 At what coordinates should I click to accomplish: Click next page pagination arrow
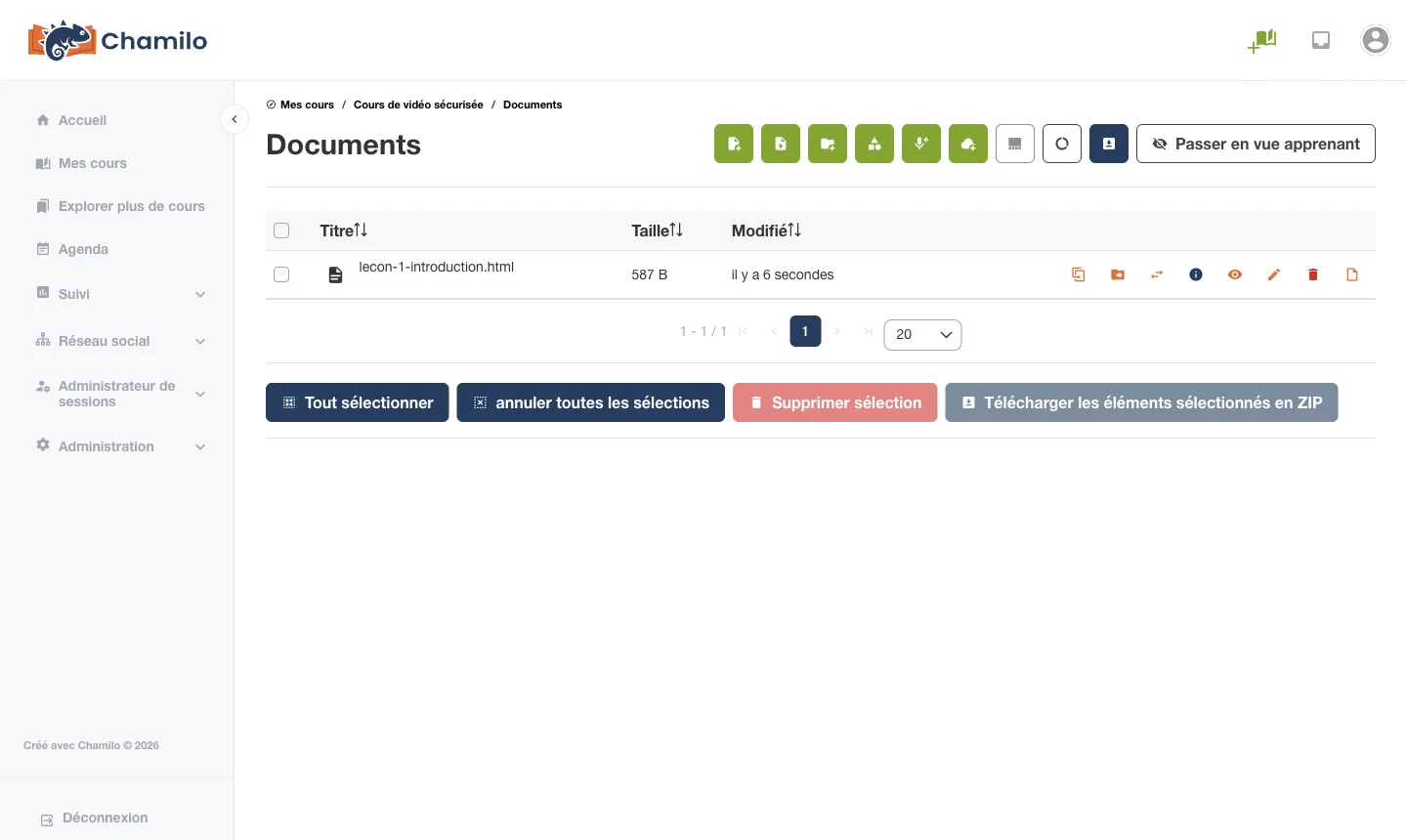click(x=836, y=331)
